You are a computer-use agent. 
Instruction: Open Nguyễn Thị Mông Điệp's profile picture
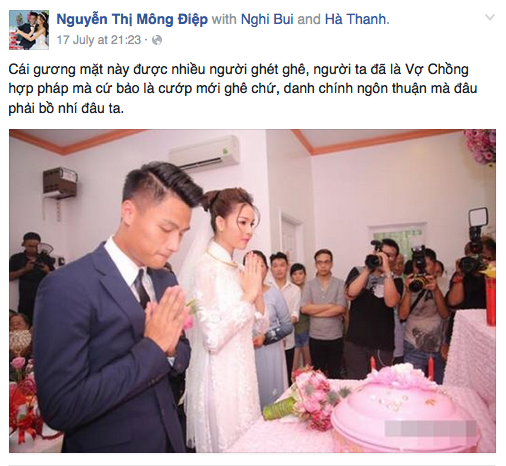point(29,30)
